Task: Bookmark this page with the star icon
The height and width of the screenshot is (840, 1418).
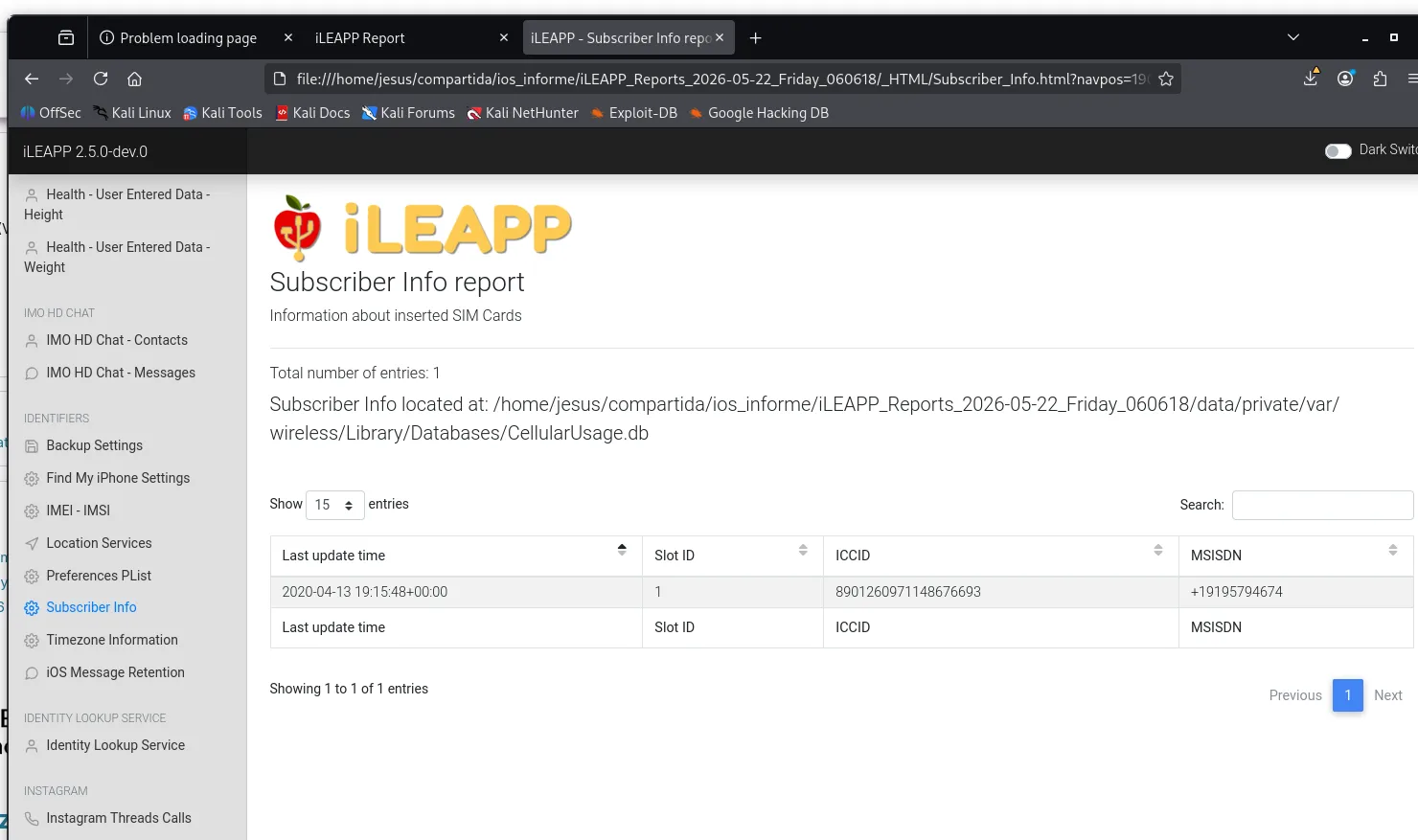Action: pyautogui.click(x=1166, y=79)
